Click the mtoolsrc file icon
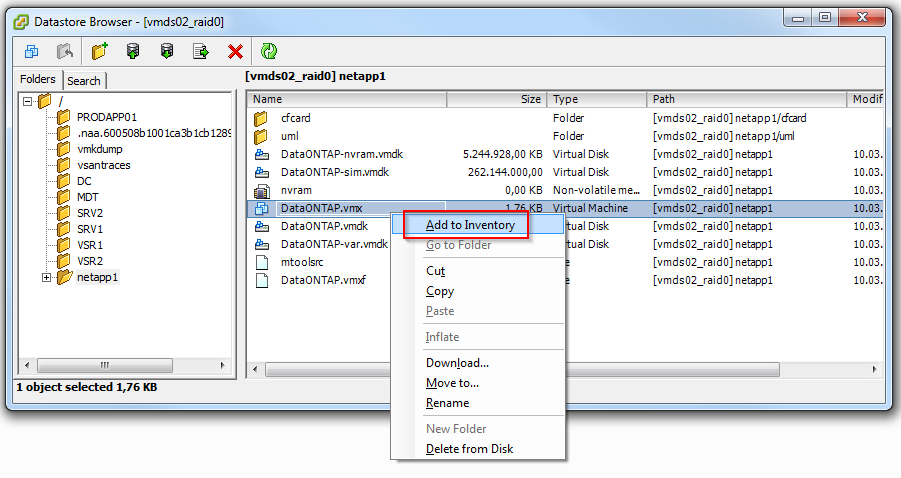The width and height of the screenshot is (901, 478). [262, 262]
